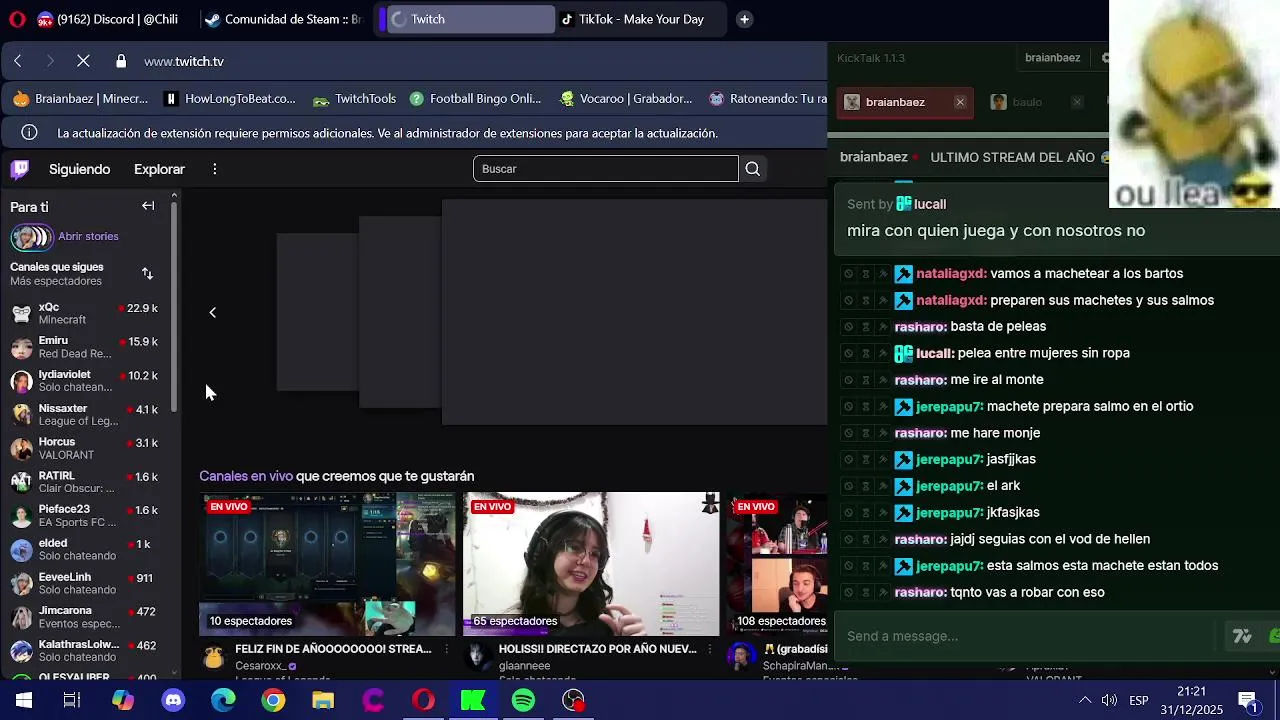Switch to Comunidad de Steam tab
The image size is (1280, 720).
tap(282, 19)
